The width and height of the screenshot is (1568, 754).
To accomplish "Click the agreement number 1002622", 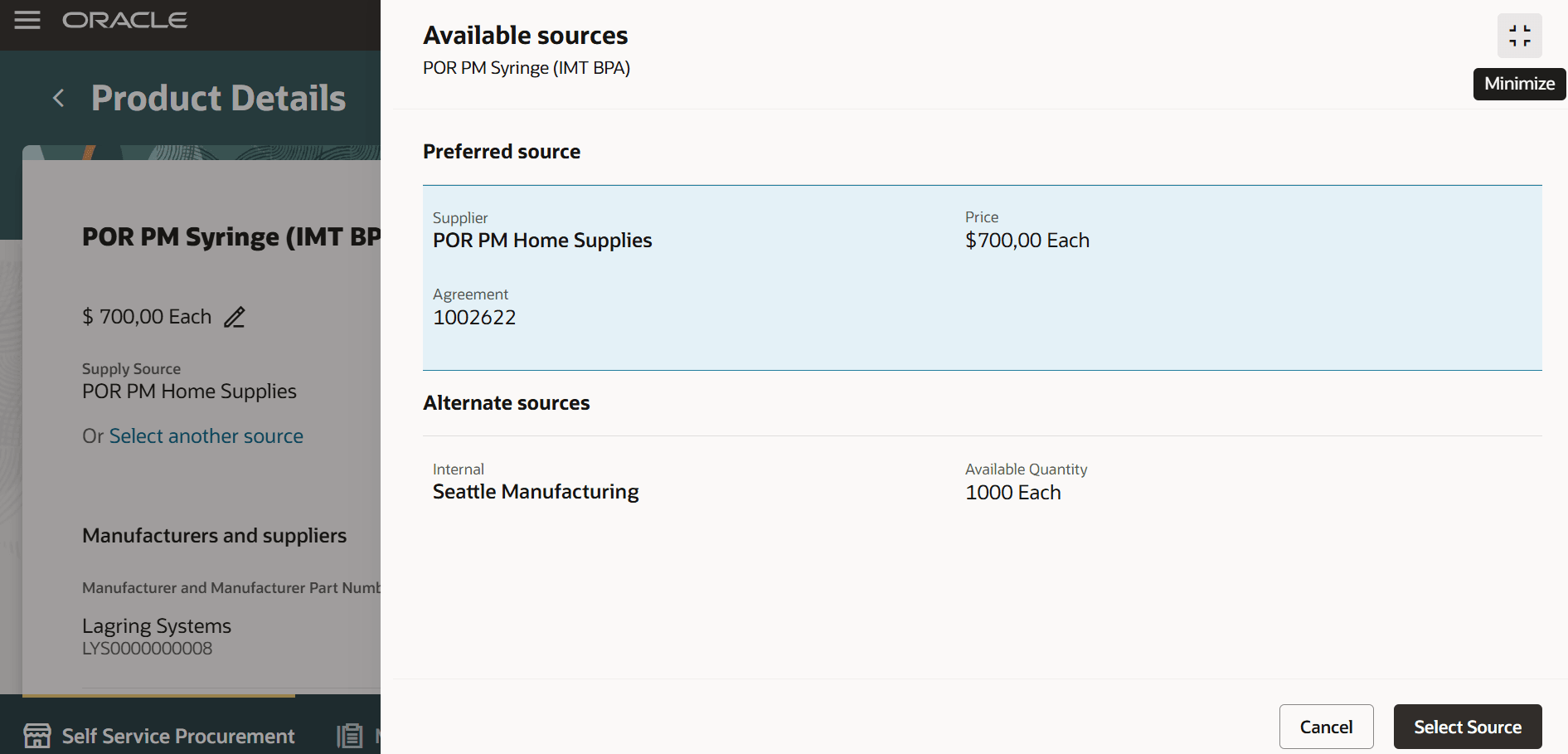I will (x=474, y=317).
